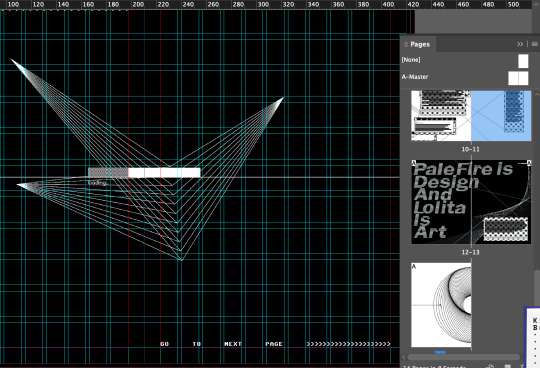Click the 'NEXT' text at page bottom
Viewport: 540px width, 368px height.
233,344
